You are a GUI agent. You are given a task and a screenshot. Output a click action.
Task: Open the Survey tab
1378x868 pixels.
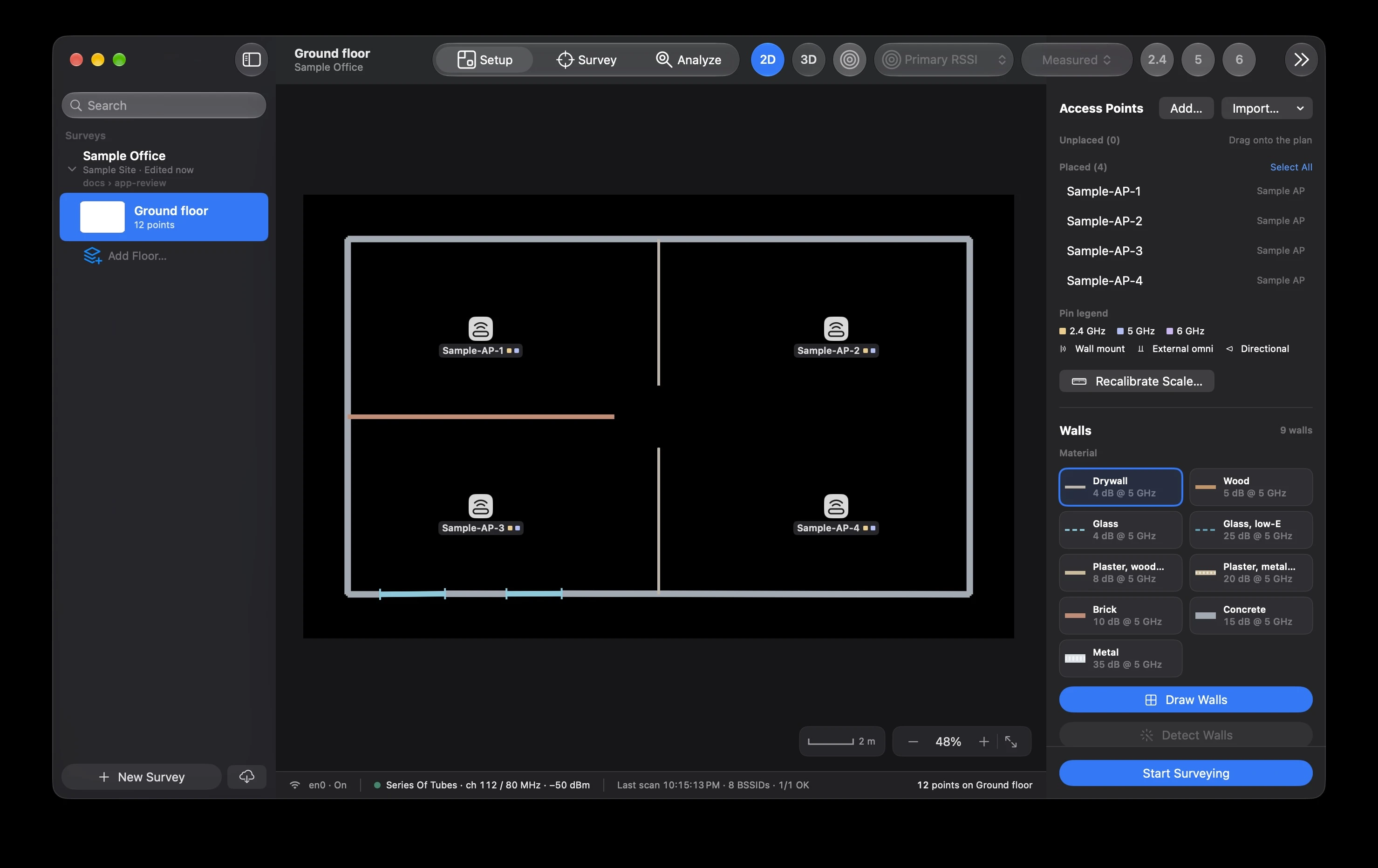[x=587, y=60]
